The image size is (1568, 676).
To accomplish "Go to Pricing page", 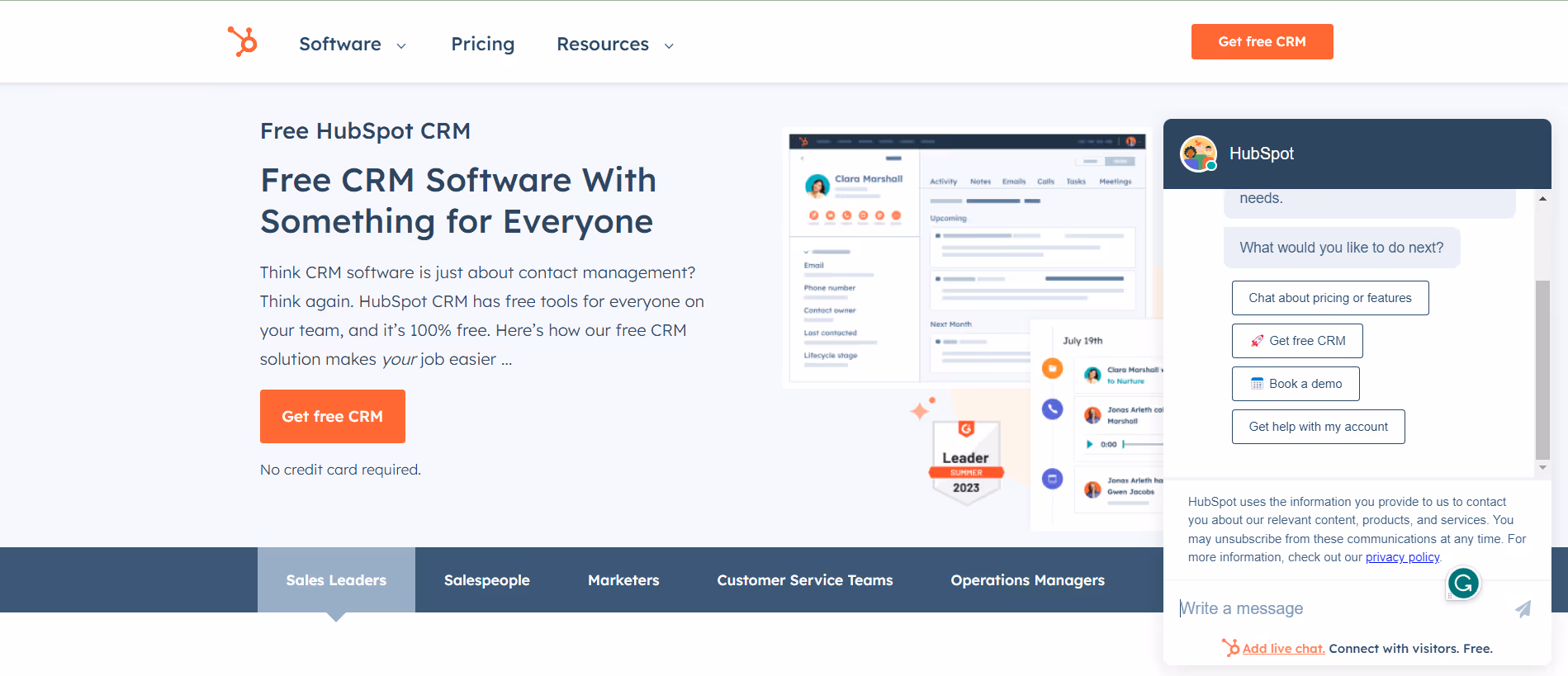I will point(482,44).
